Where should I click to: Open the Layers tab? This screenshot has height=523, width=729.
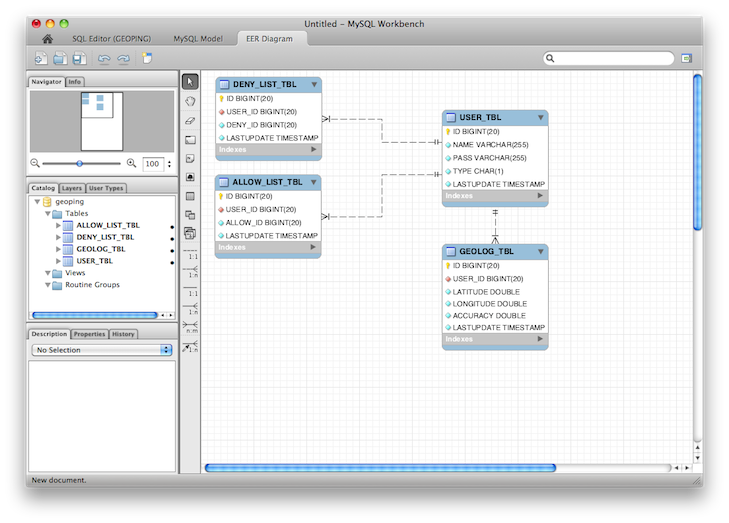(72, 188)
